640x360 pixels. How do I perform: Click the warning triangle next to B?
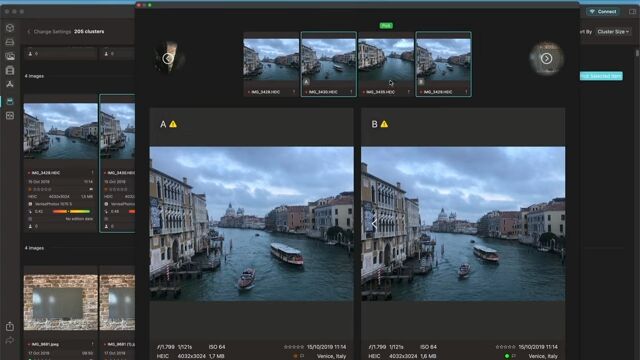point(384,124)
